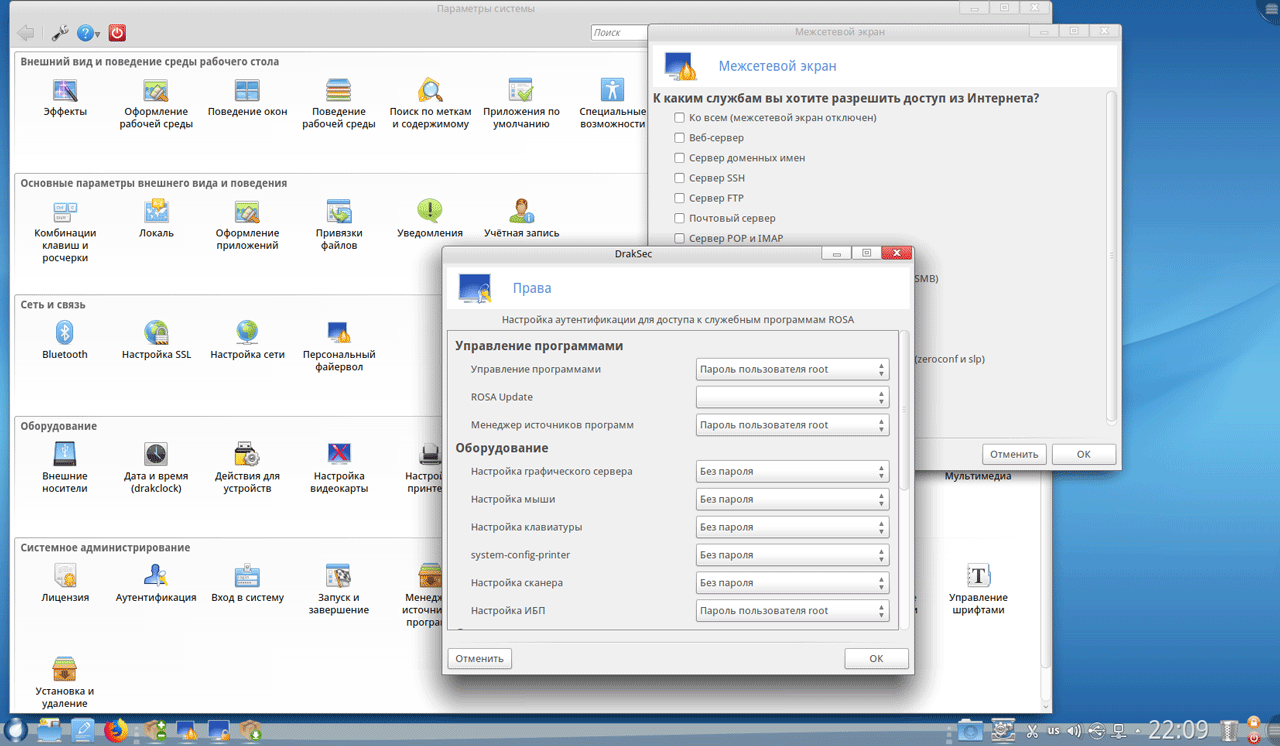Open Bluetooth settings
The image size is (1280, 746).
pyautogui.click(x=65, y=334)
